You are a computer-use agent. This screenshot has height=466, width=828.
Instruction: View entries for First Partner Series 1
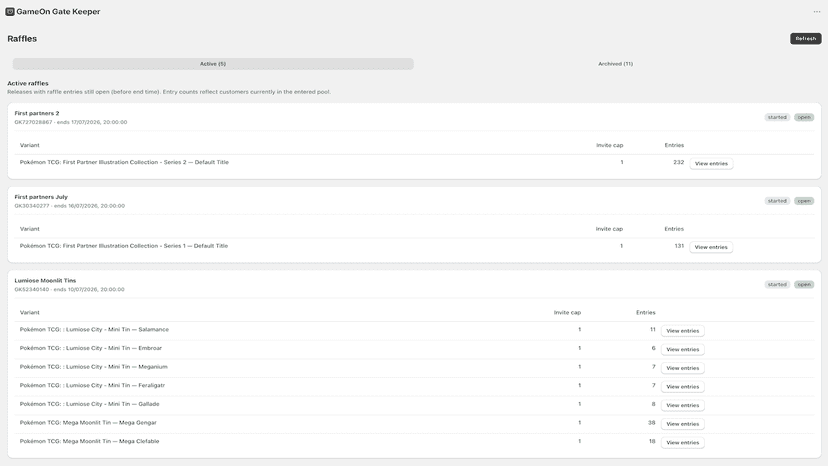pyautogui.click(x=711, y=247)
